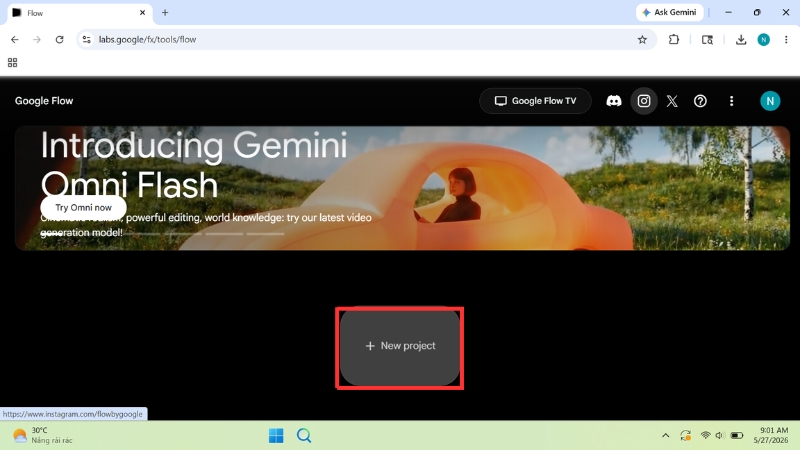Open the Flow account avatar N

[x=770, y=101]
